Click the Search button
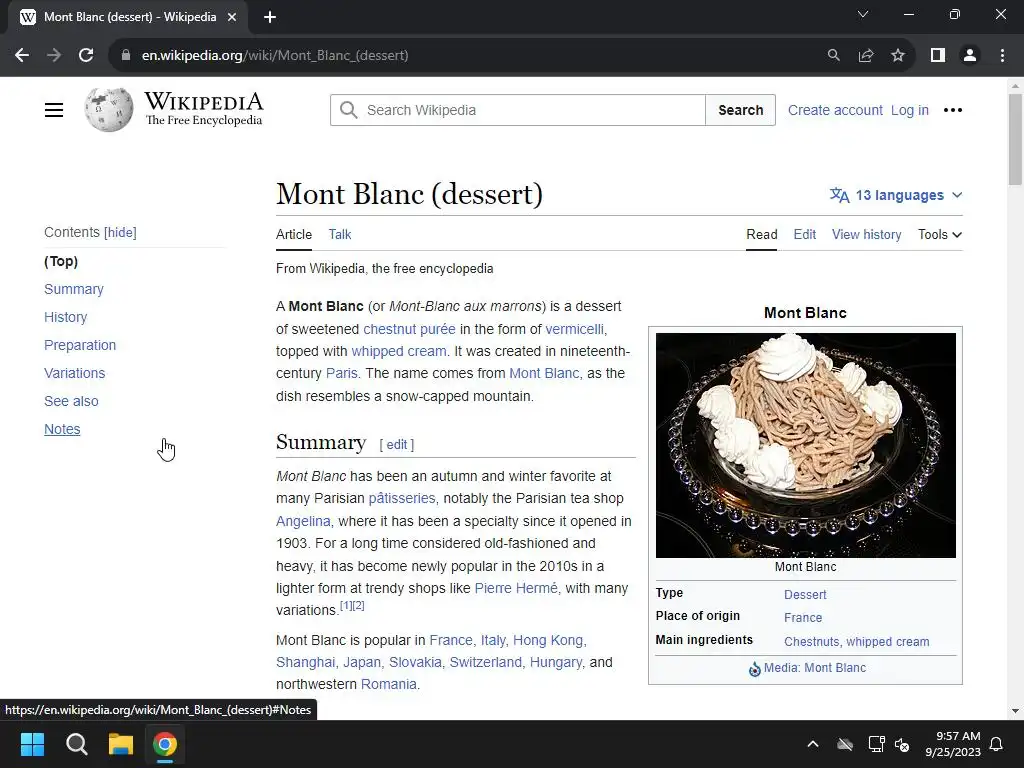 [741, 110]
